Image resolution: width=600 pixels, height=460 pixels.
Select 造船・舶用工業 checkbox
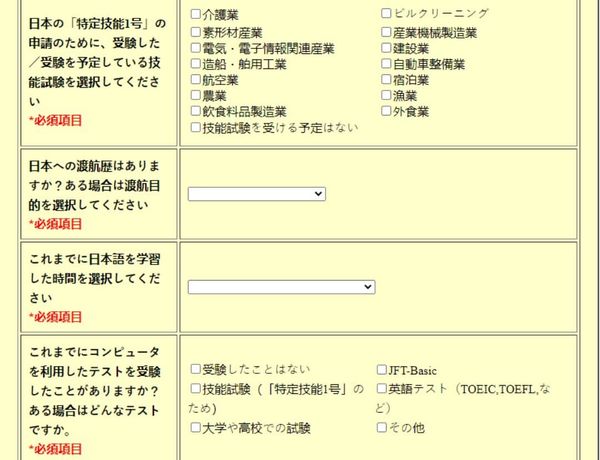click(196, 64)
